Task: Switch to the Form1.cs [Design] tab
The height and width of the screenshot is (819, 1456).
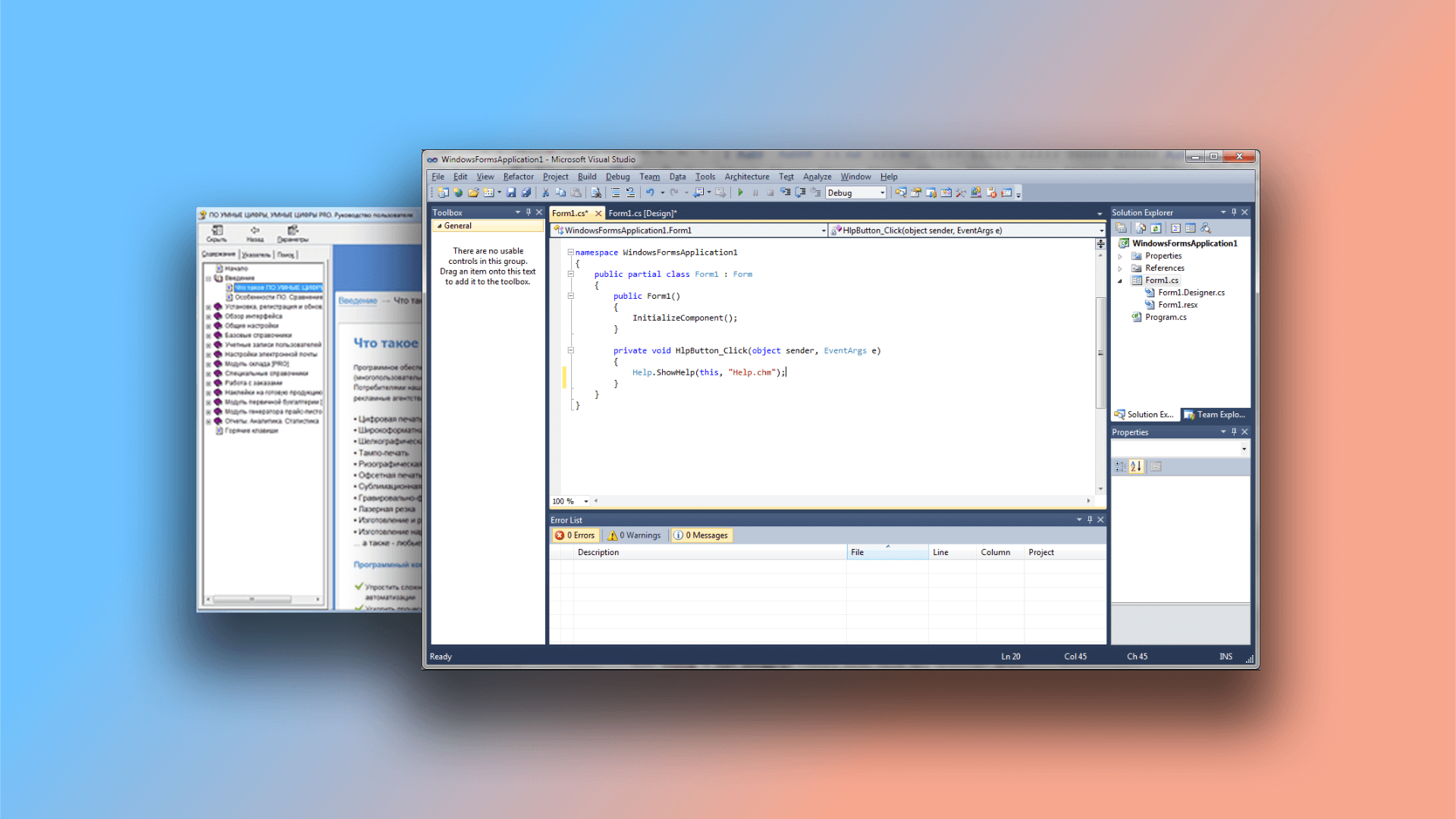Action: [642, 214]
